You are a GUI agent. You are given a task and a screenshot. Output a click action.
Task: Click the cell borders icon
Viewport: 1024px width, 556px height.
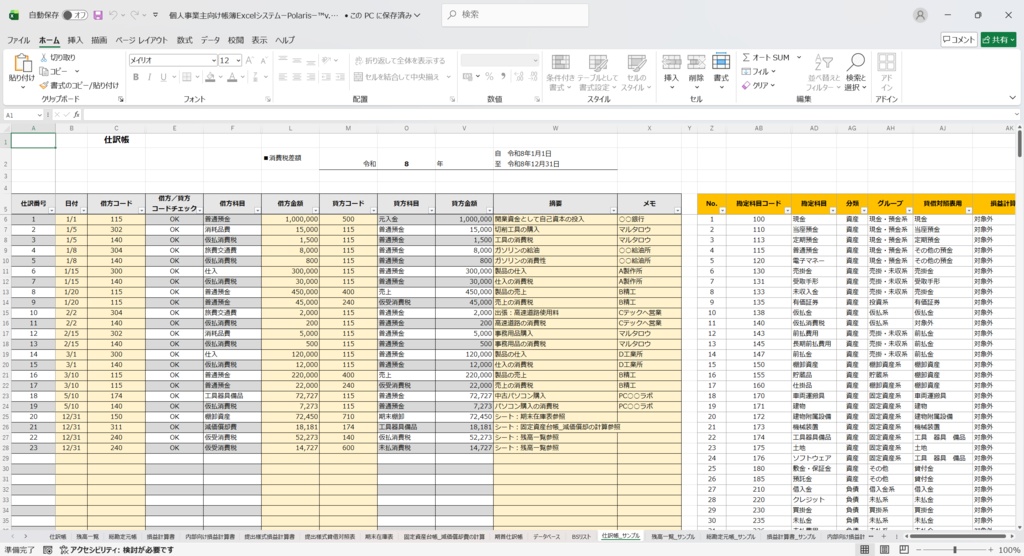(187, 77)
